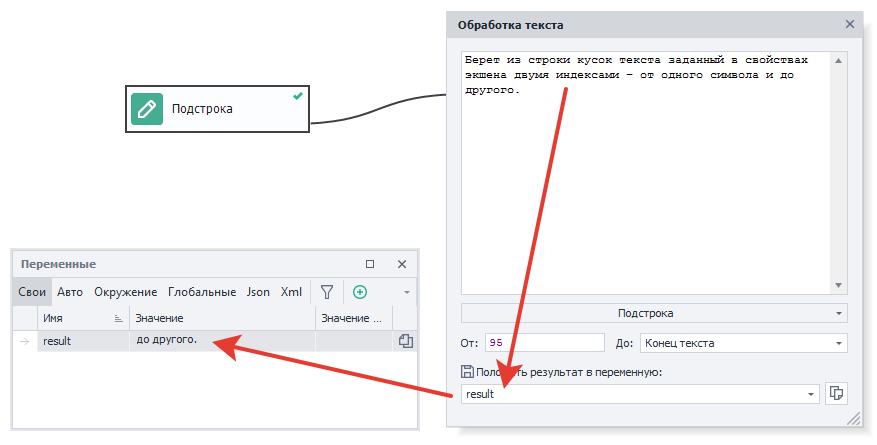Click the copy icon in the result row
The image size is (877, 445).
click(x=405, y=341)
